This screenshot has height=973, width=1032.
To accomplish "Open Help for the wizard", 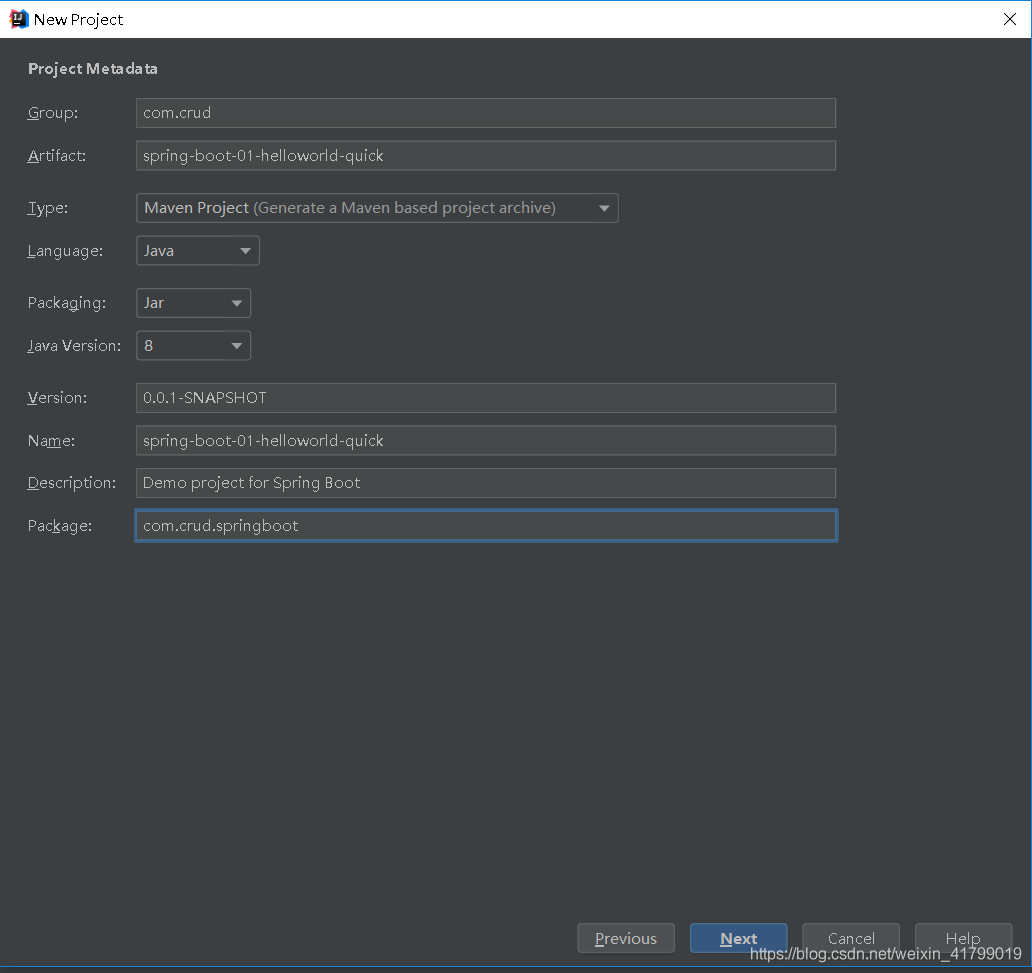I will click(964, 938).
